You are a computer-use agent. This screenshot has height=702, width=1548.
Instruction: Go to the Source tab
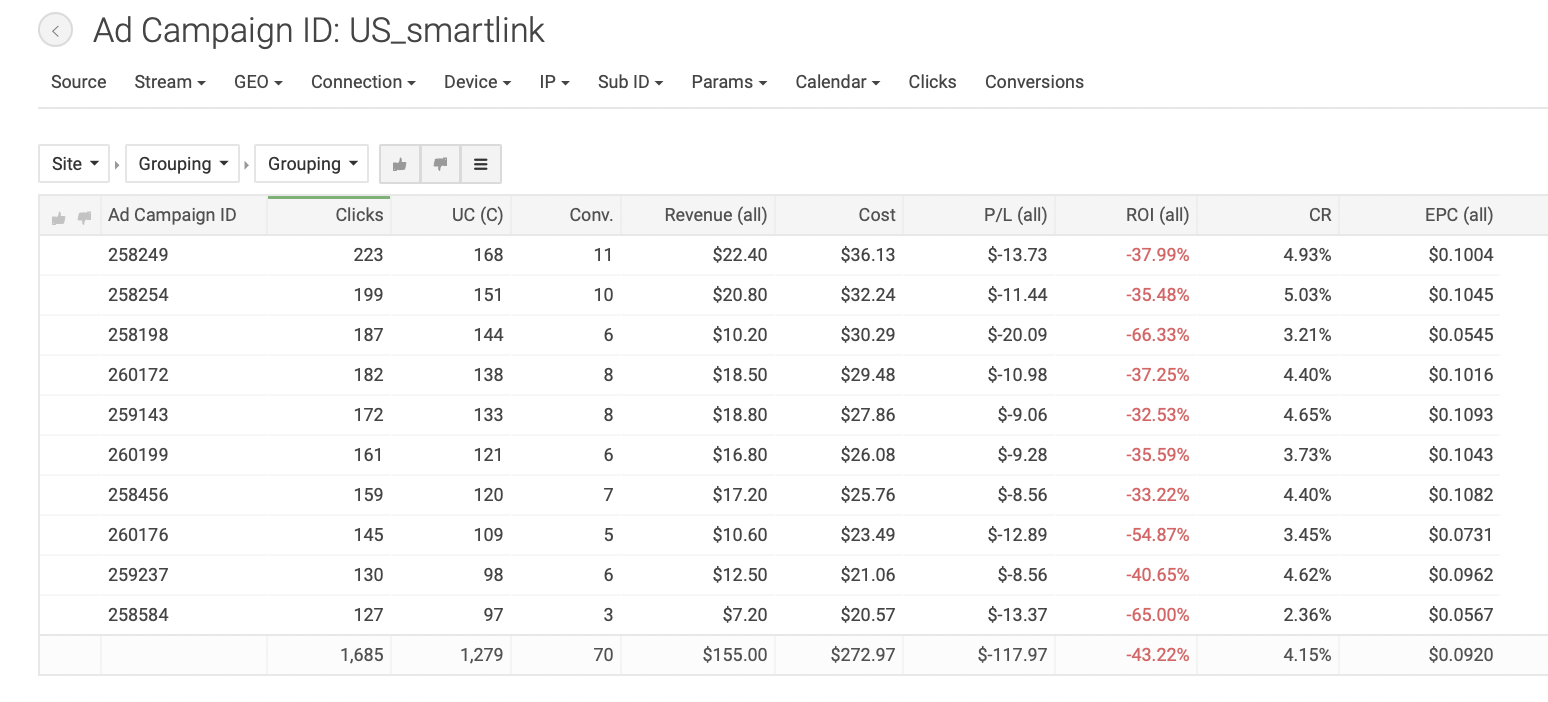[78, 82]
